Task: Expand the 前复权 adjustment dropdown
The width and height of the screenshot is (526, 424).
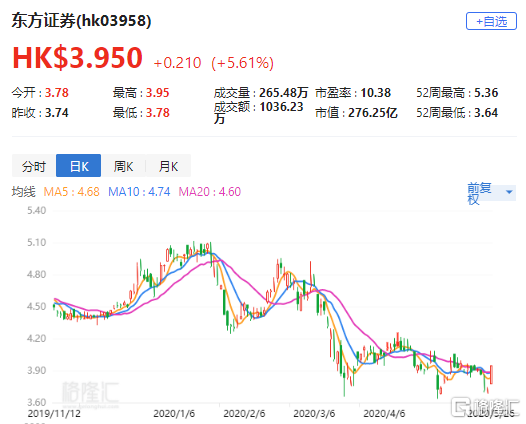Action: (491, 193)
